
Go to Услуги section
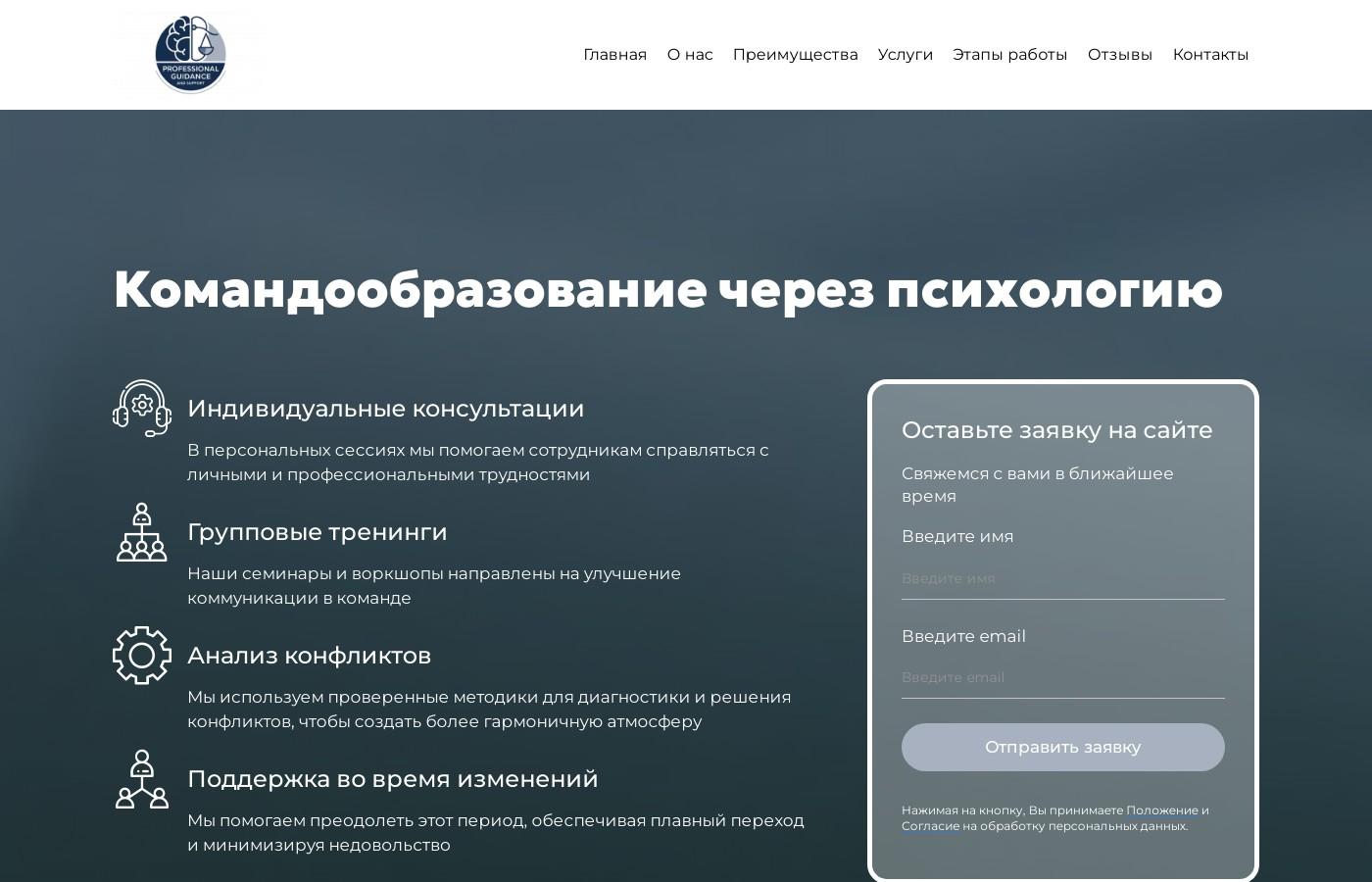tap(905, 54)
